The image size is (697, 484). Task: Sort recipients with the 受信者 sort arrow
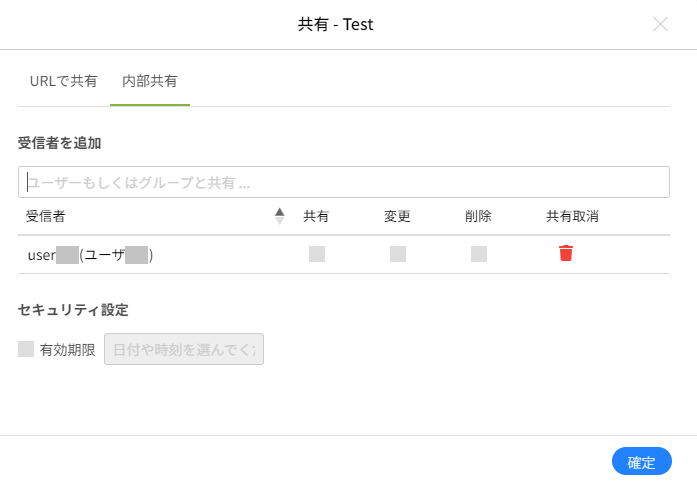coord(280,216)
